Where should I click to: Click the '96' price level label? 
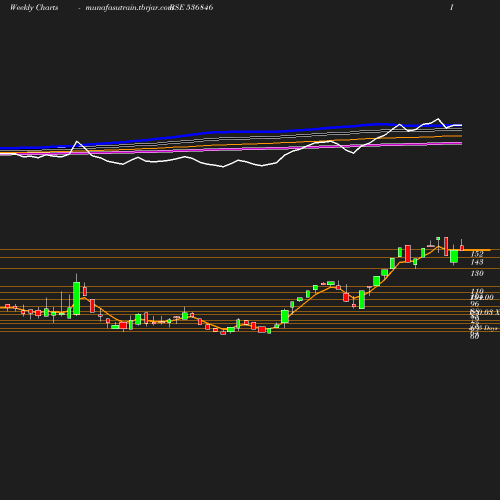pos(475,304)
